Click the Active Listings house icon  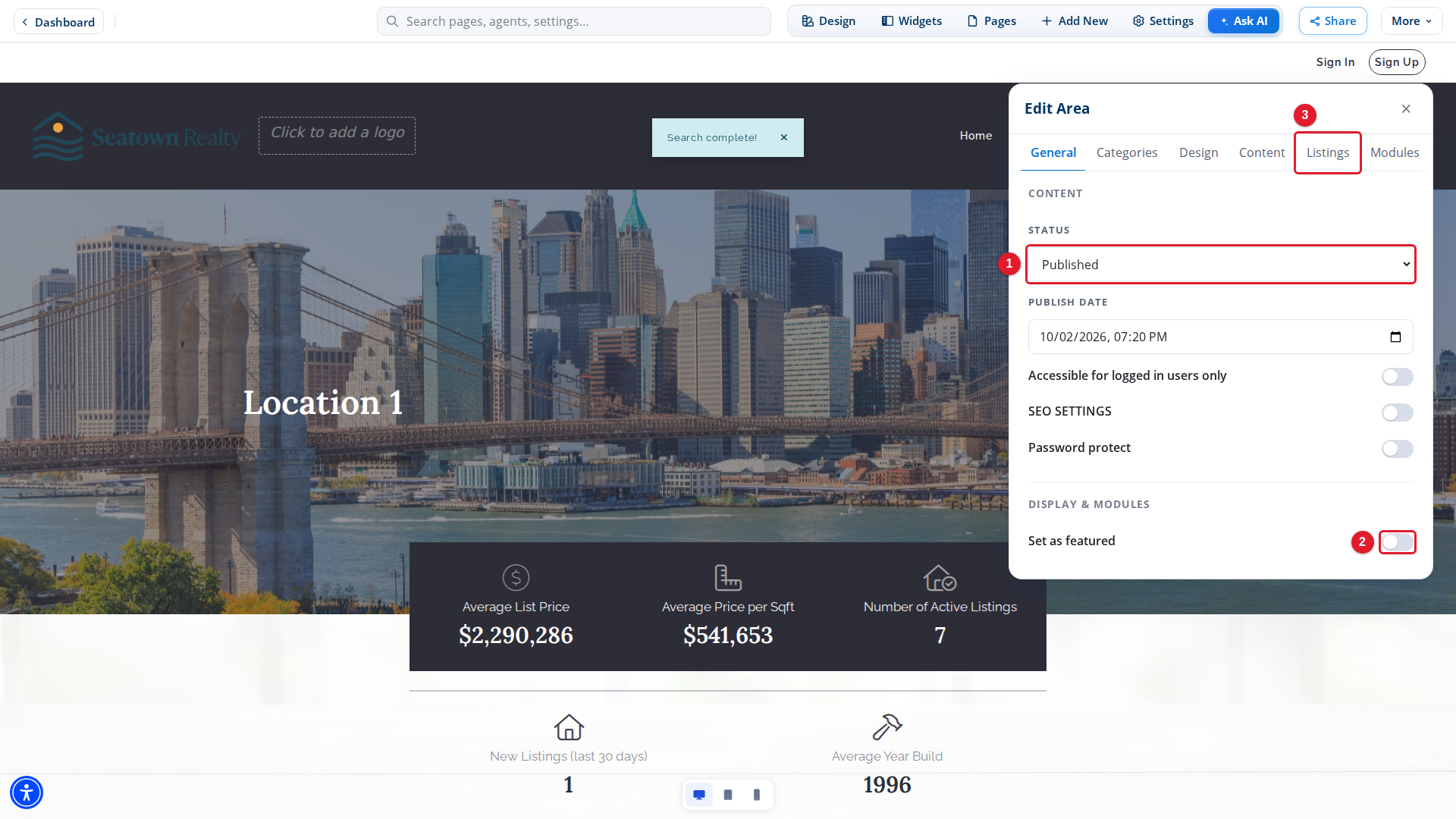coord(940,578)
